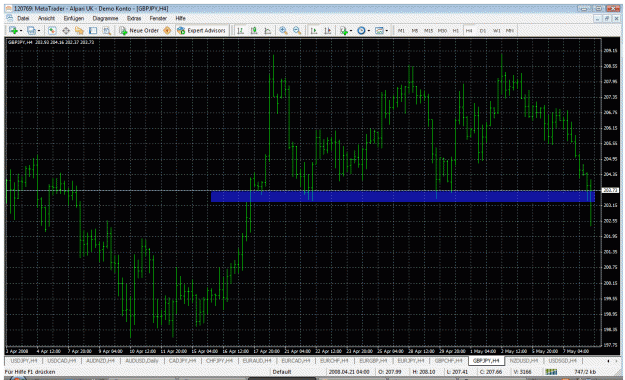Switch to the AUDUSD,Daily chart tab
Screen dimensions: 625x380
pos(142,361)
